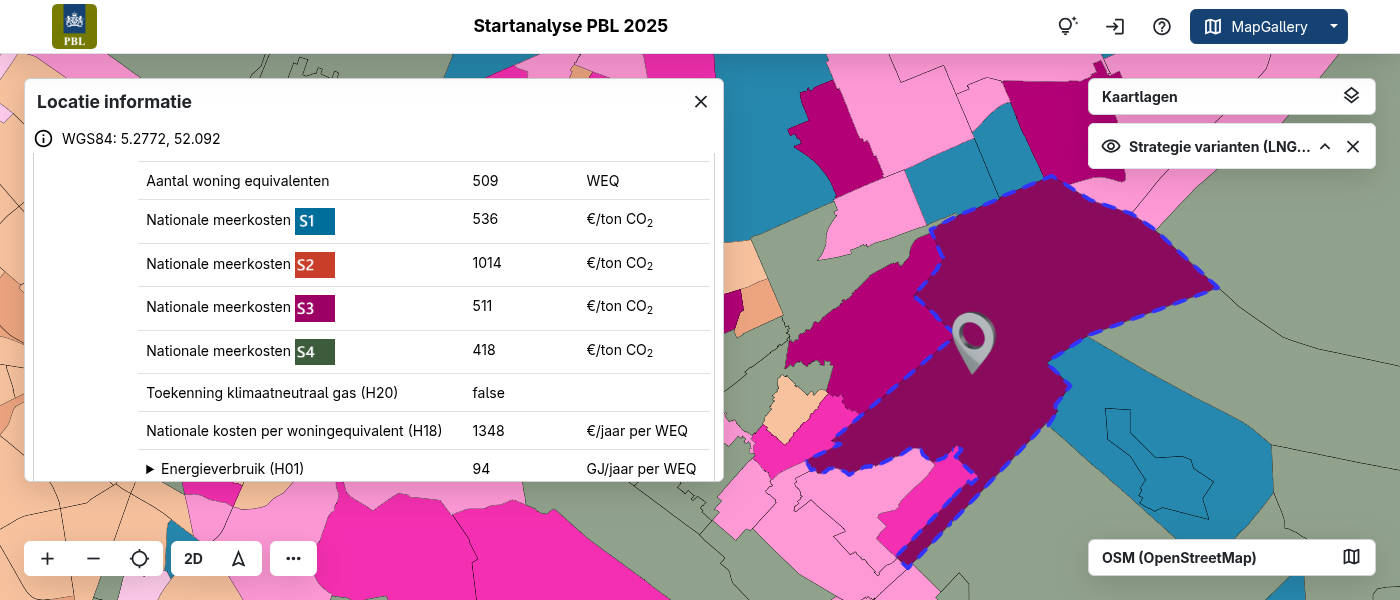Open the three-dots more options menu
Viewport: 1400px width, 600px height.
pos(293,559)
